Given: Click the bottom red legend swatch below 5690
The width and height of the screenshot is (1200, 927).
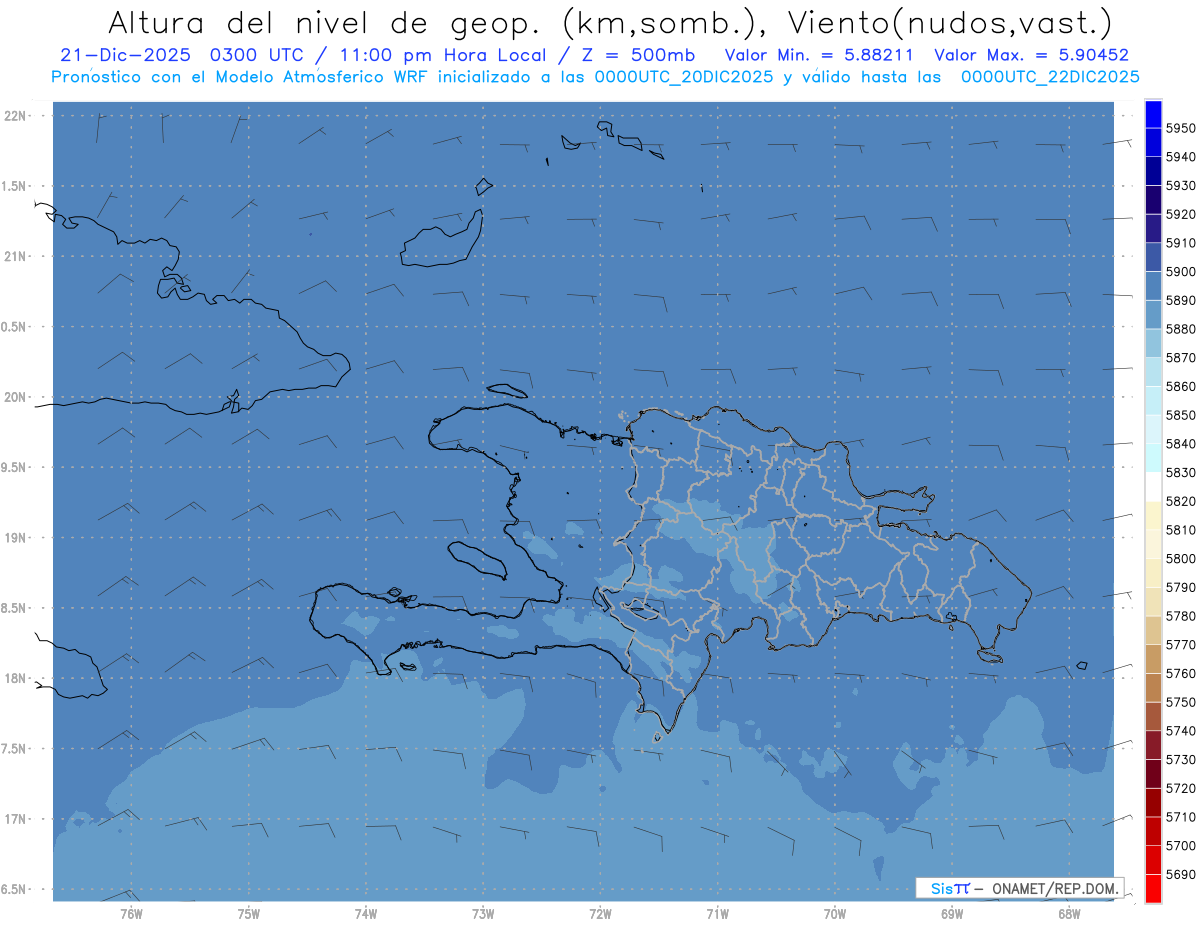Looking at the screenshot, I should 1153,888.
